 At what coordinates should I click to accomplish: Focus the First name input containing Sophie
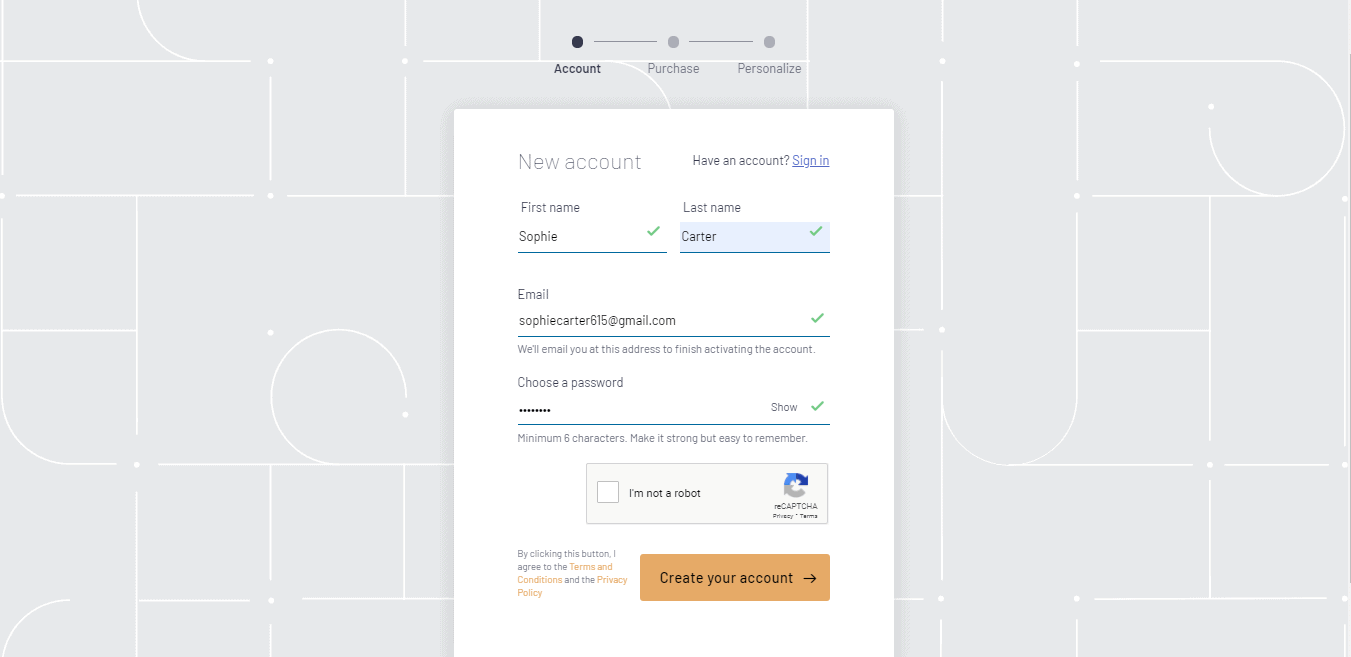(x=580, y=237)
